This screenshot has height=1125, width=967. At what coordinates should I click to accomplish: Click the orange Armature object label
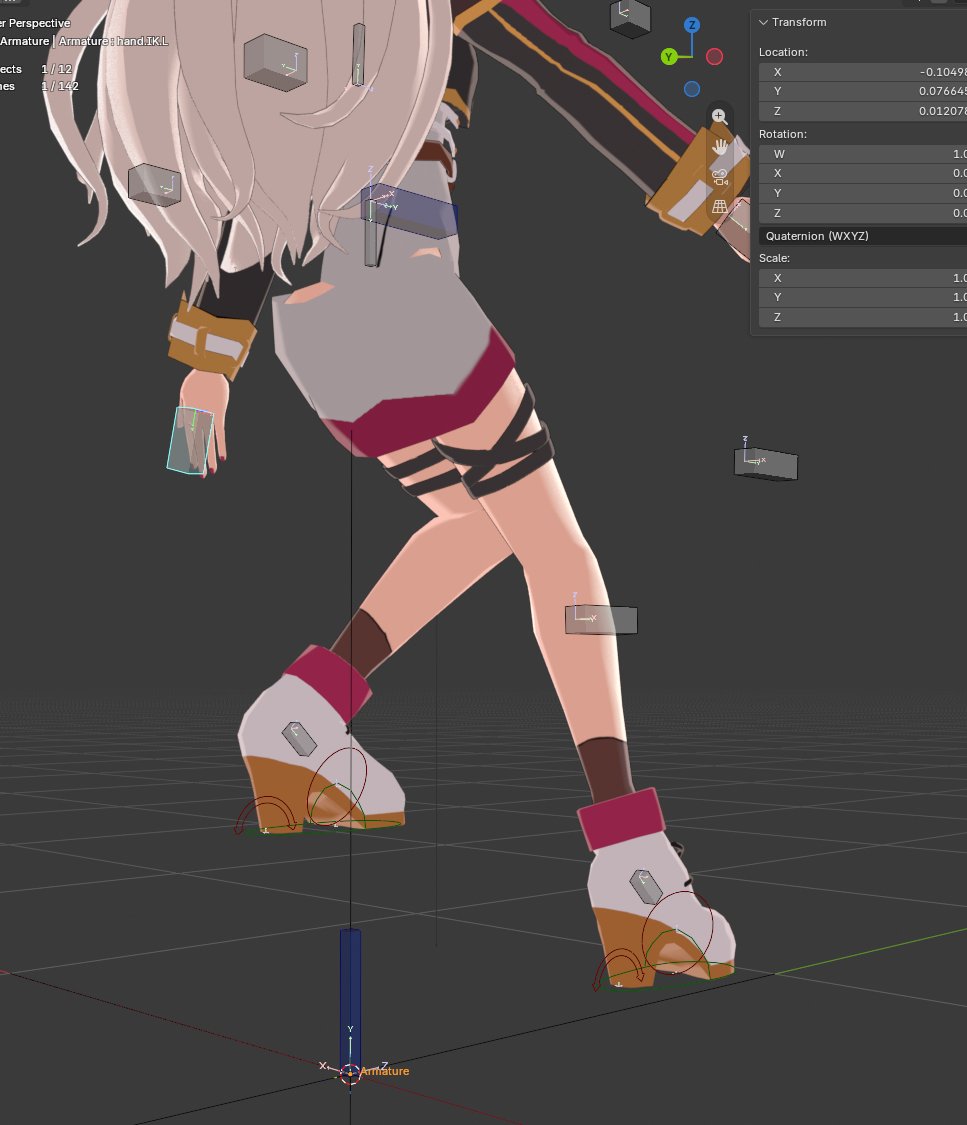385,1071
